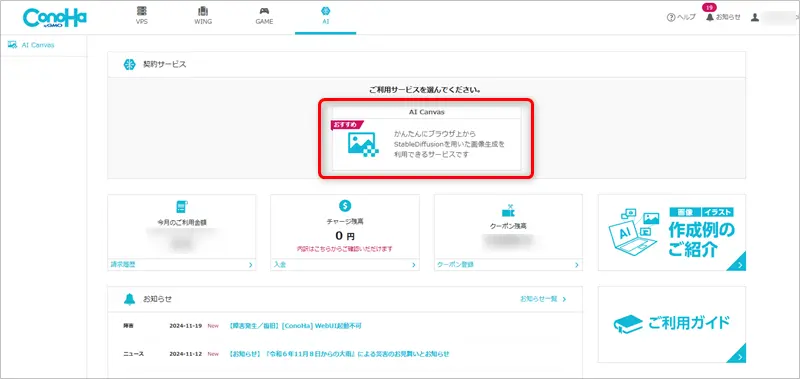Click the chevron next to クーポン登録
Image resolution: width=800 pixels, height=379 pixels.
577,265
